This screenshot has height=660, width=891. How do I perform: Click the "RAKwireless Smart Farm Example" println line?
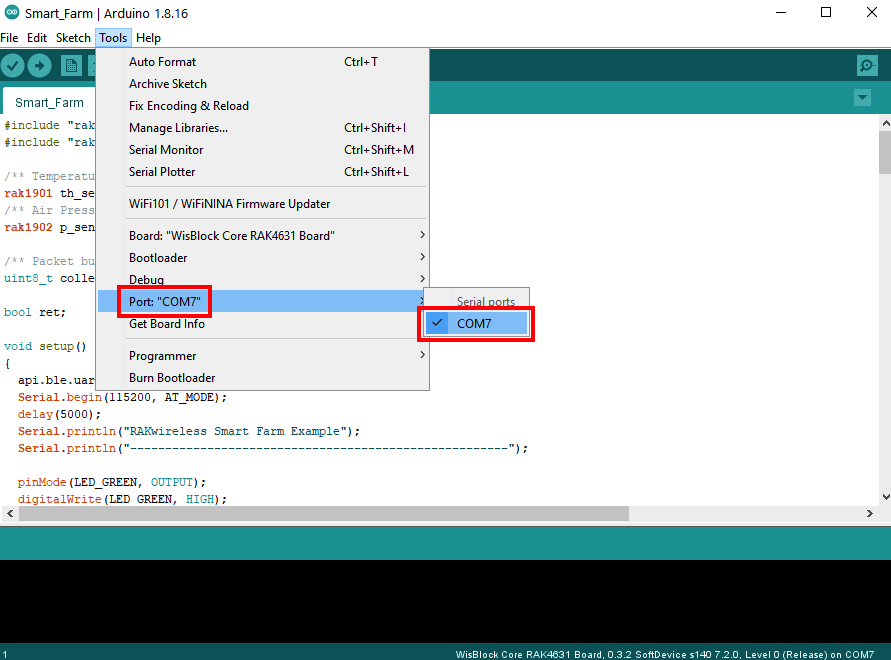pos(189,431)
